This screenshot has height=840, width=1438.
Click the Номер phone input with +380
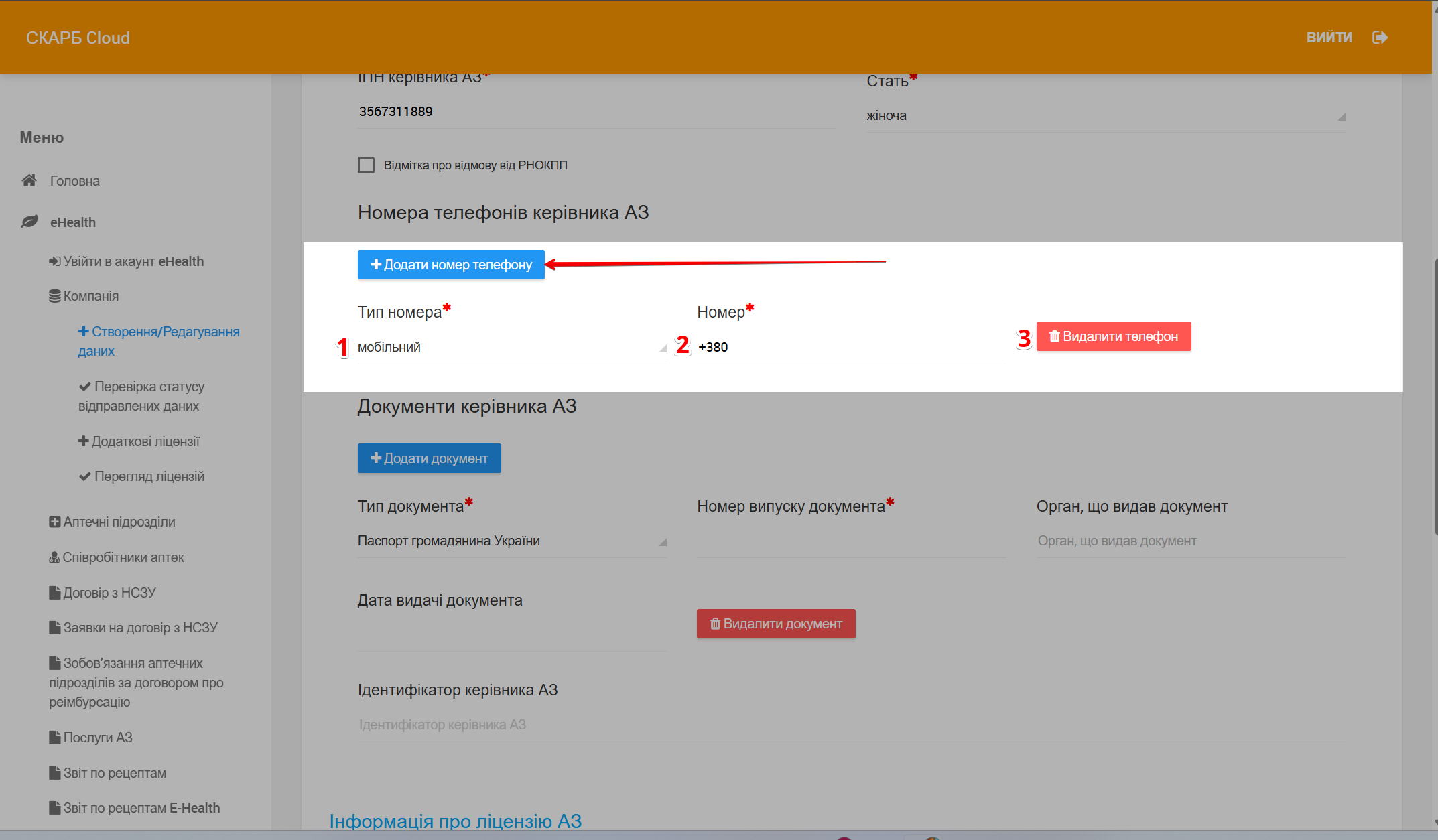[850, 347]
